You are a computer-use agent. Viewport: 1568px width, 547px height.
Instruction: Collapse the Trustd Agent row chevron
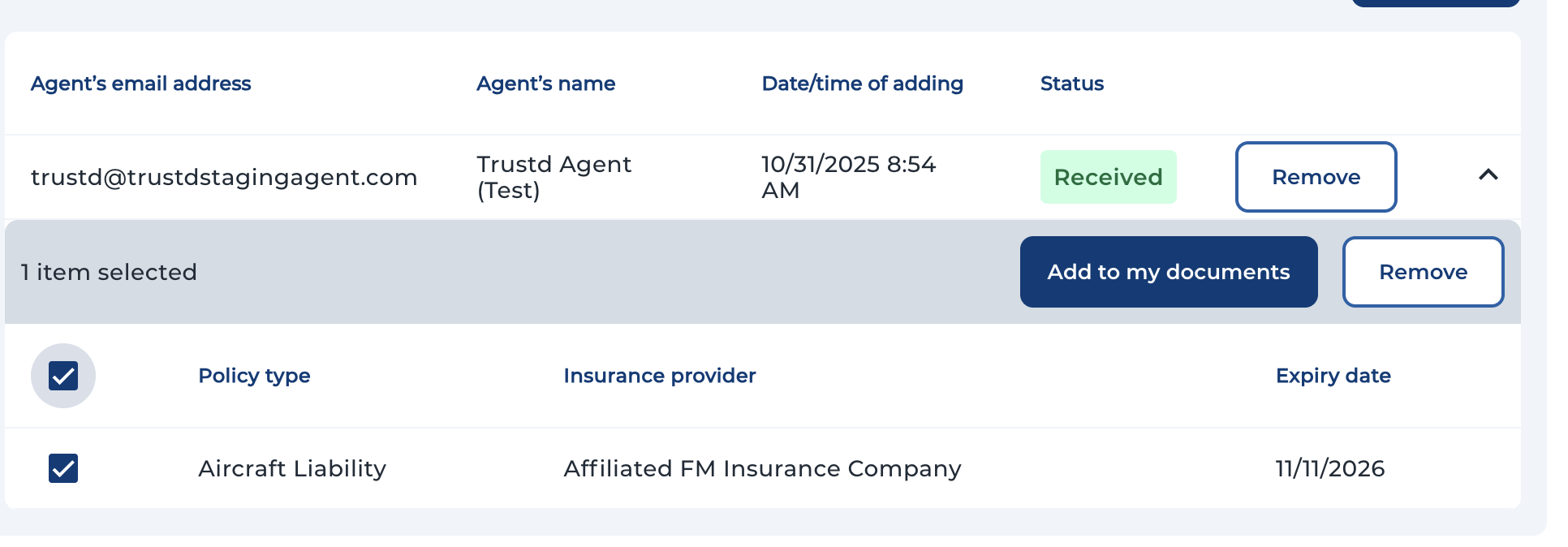(1488, 175)
